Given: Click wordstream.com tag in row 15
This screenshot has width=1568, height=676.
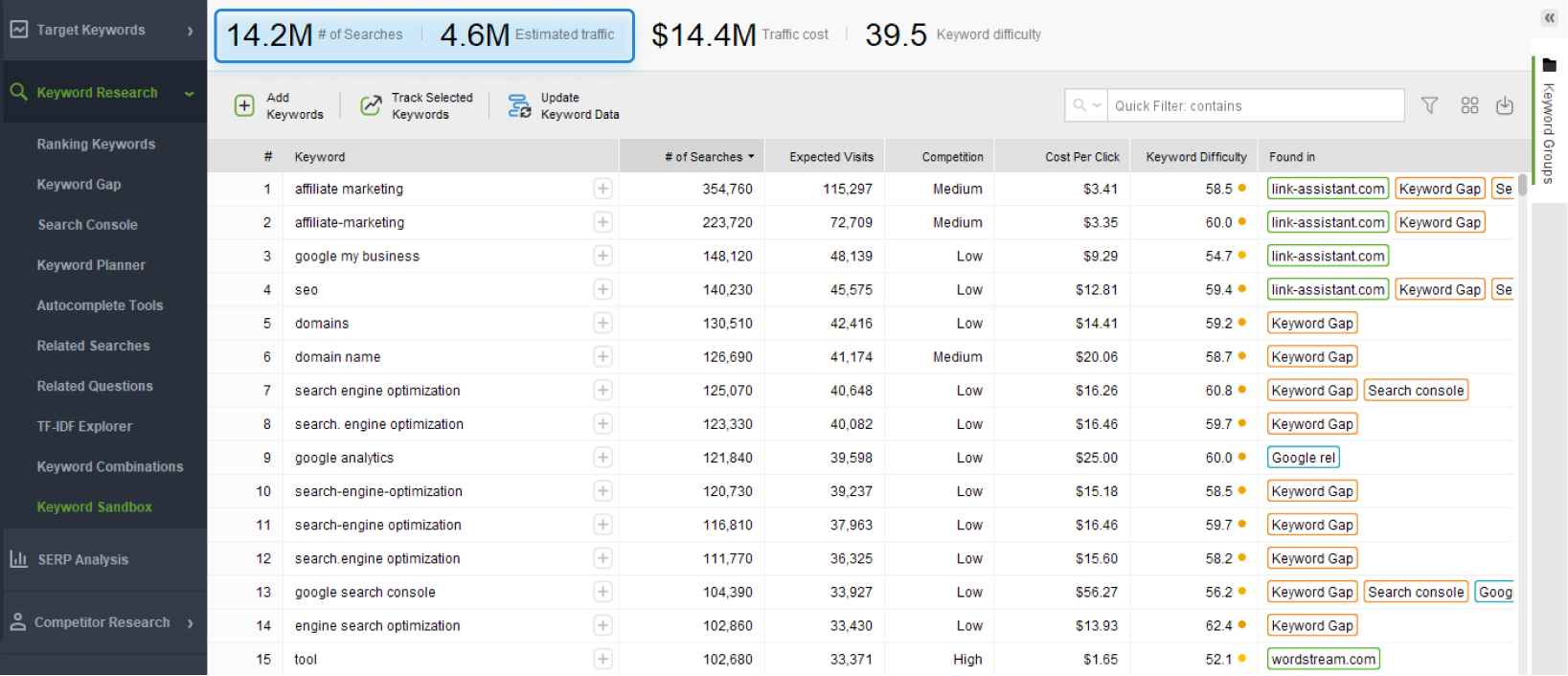Looking at the screenshot, I should tap(1323, 659).
